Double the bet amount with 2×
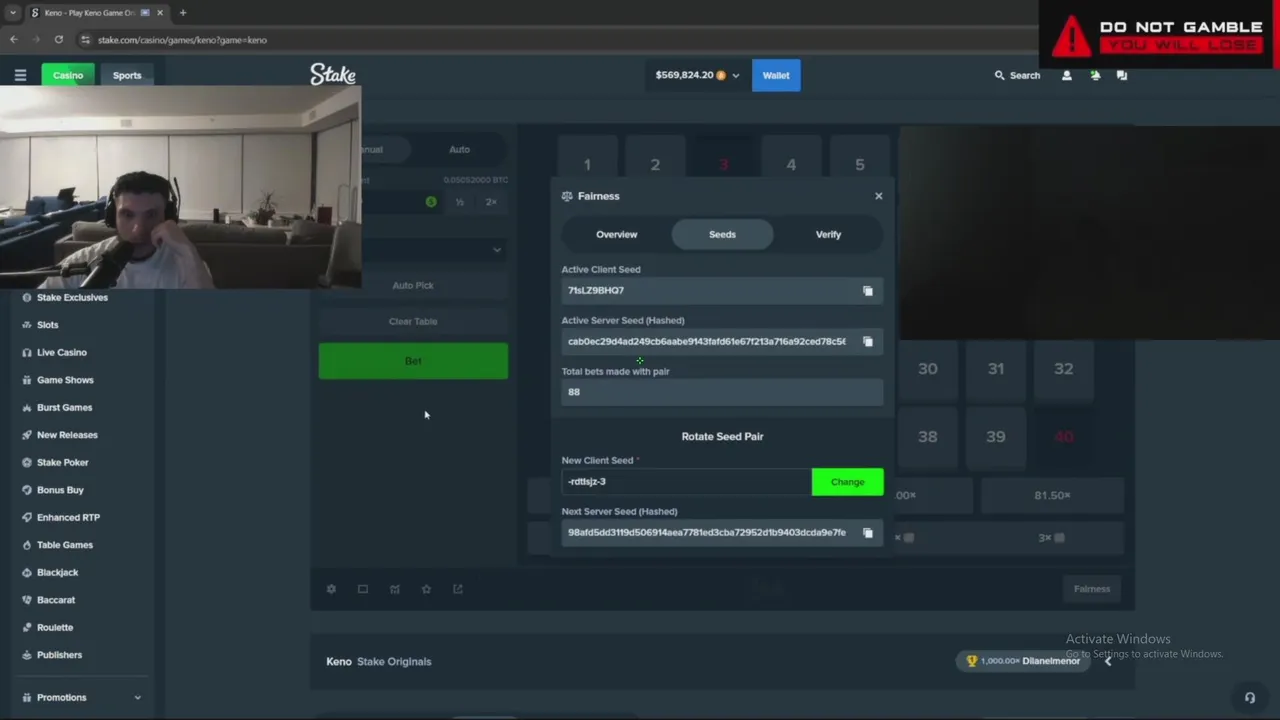Image resolution: width=1280 pixels, height=720 pixels. 491,202
